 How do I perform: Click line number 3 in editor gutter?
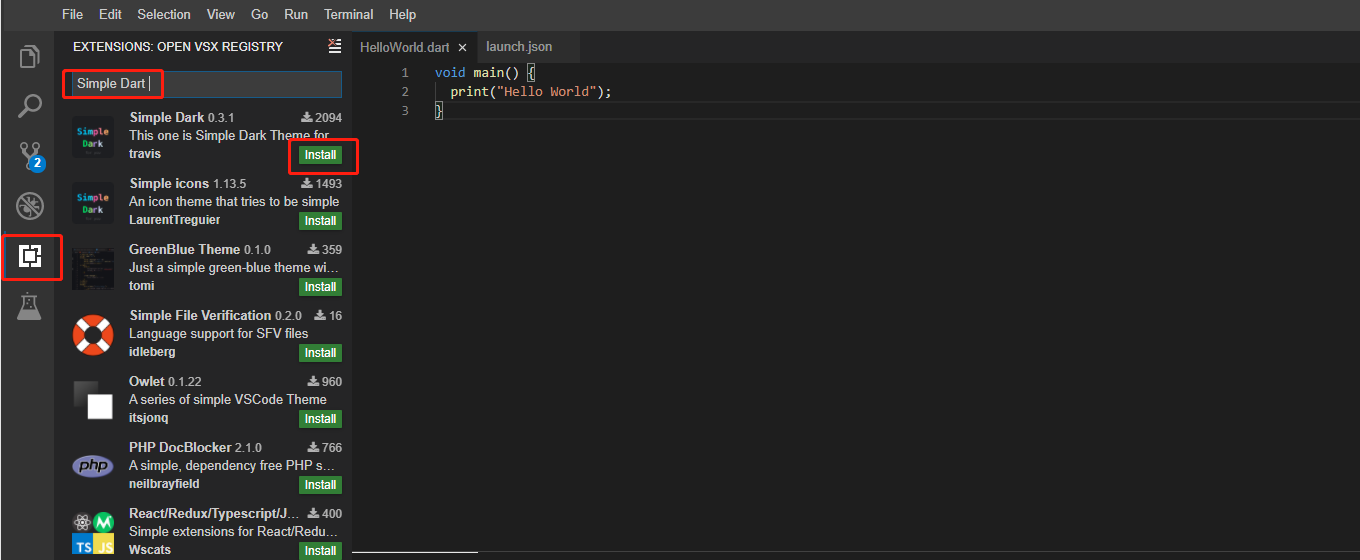[x=405, y=110]
